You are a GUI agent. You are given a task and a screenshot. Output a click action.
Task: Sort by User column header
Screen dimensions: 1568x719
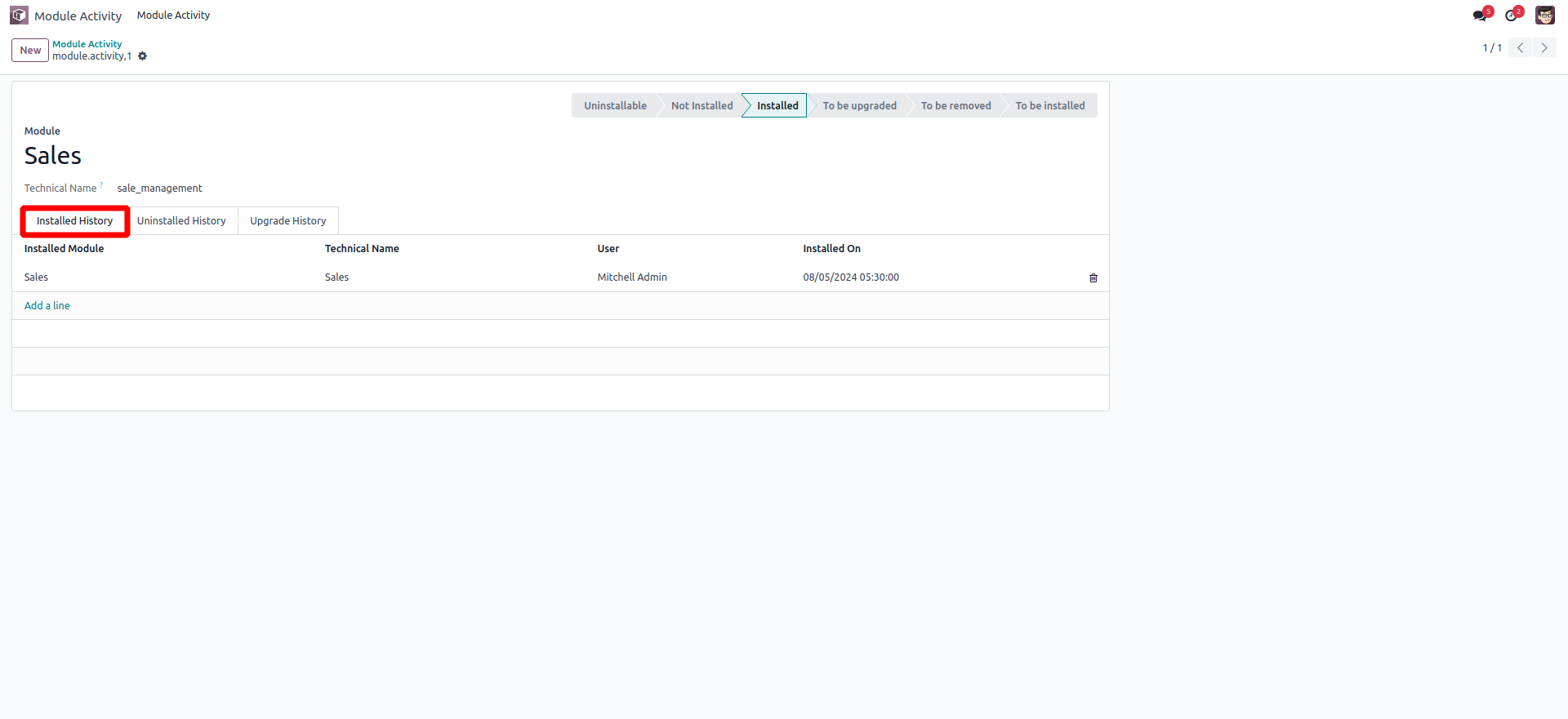click(608, 249)
